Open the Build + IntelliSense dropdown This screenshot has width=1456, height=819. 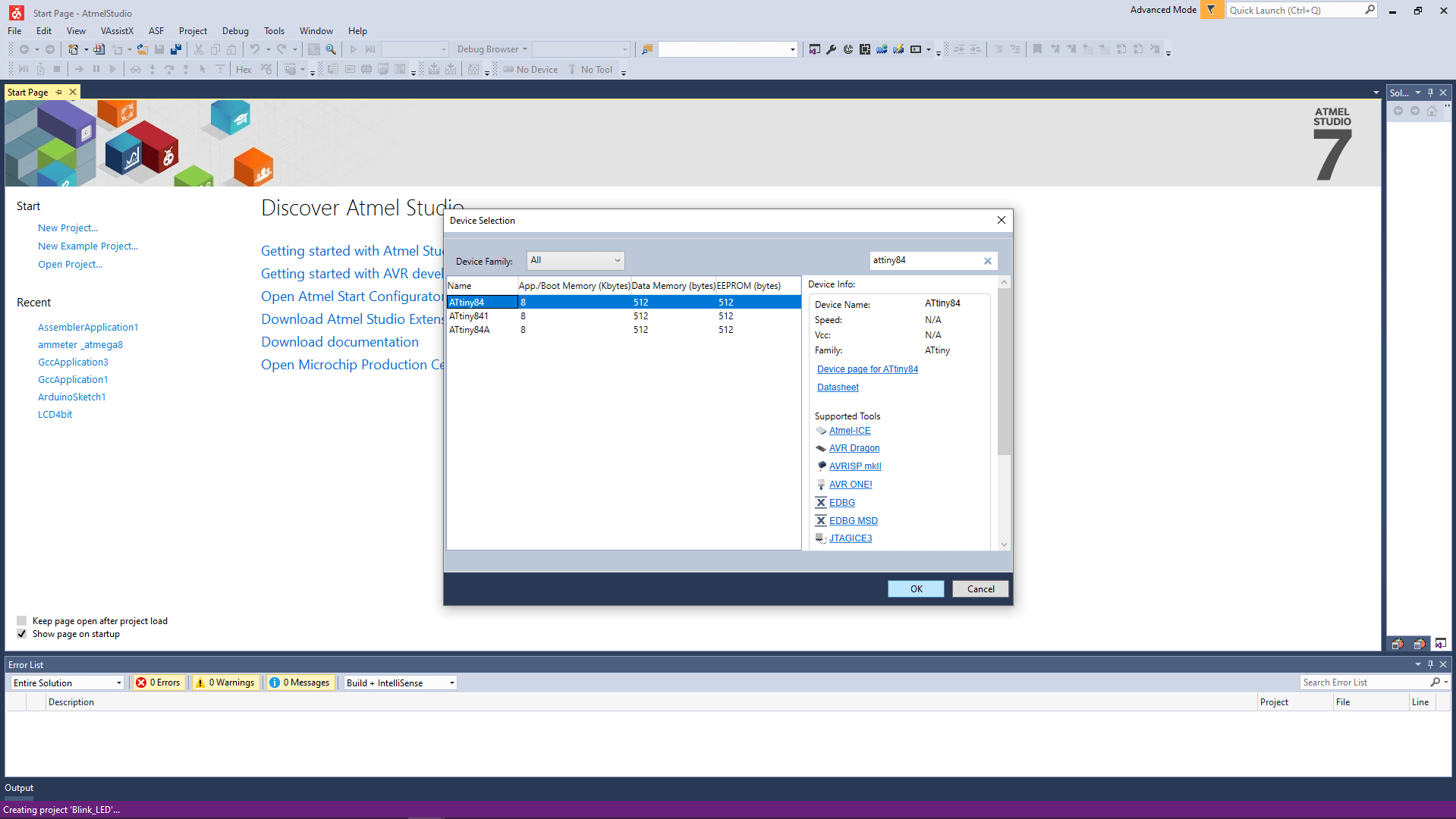(x=400, y=682)
